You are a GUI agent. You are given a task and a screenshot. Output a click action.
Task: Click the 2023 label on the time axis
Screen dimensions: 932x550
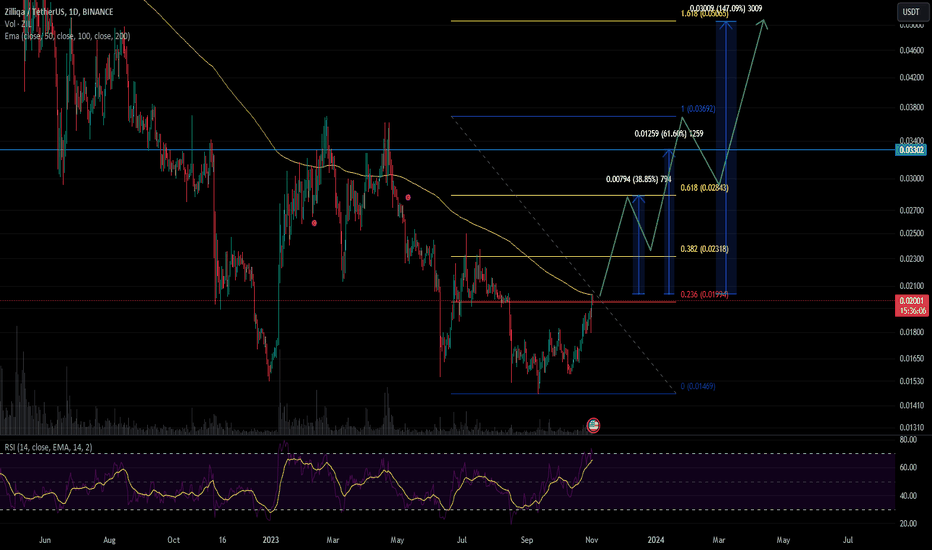pyautogui.click(x=270, y=540)
